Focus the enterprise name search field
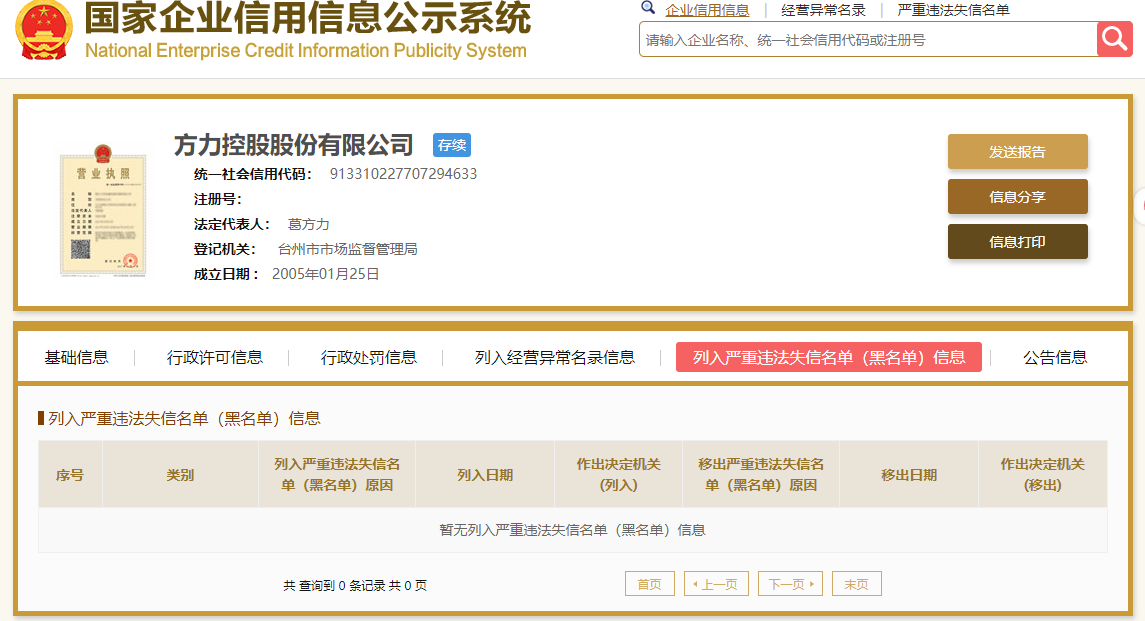 [868, 39]
